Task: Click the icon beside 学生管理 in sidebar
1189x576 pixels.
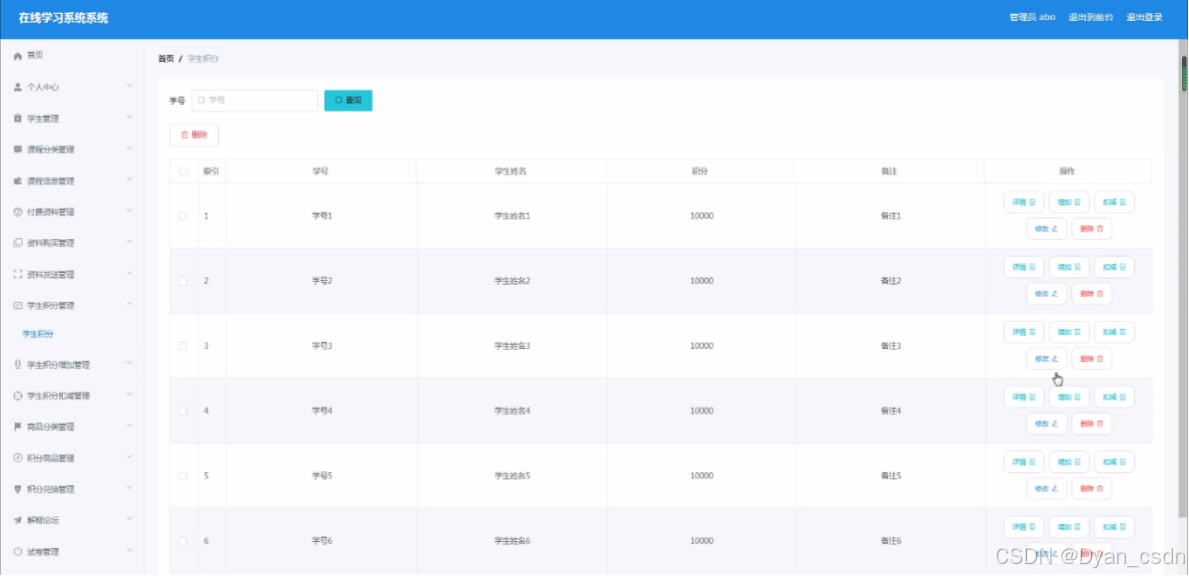Action: tap(18, 118)
